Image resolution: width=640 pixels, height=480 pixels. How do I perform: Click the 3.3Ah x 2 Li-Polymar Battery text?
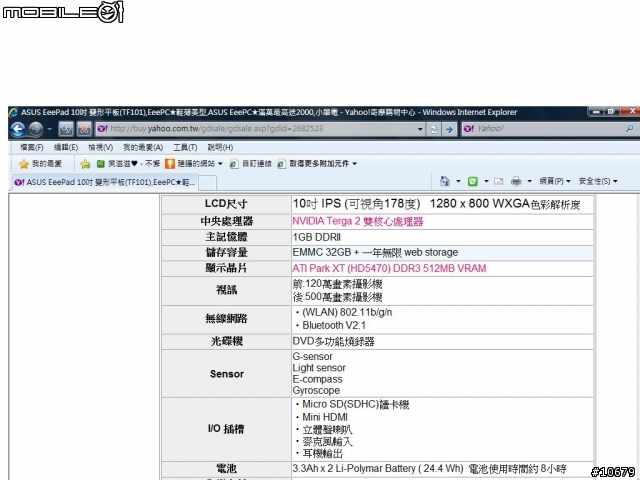pos(378,468)
